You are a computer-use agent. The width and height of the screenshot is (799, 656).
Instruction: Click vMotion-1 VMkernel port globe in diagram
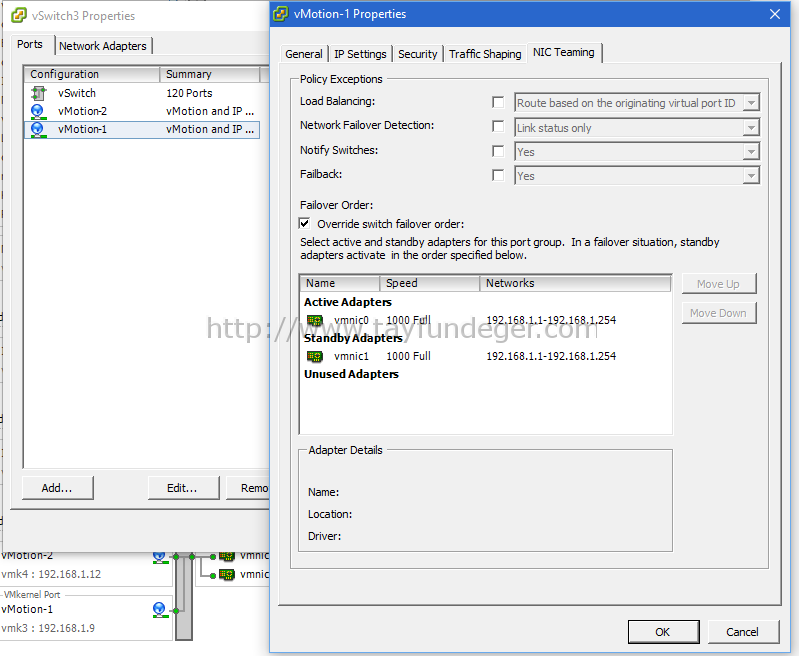160,610
